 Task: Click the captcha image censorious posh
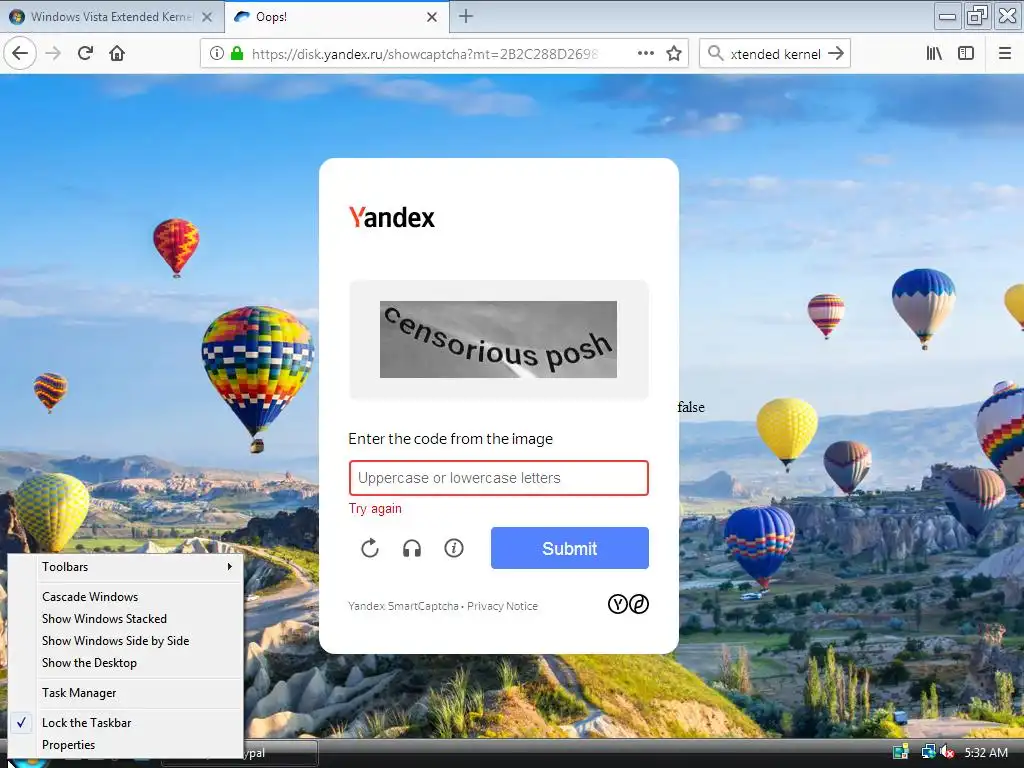pyautogui.click(x=498, y=339)
